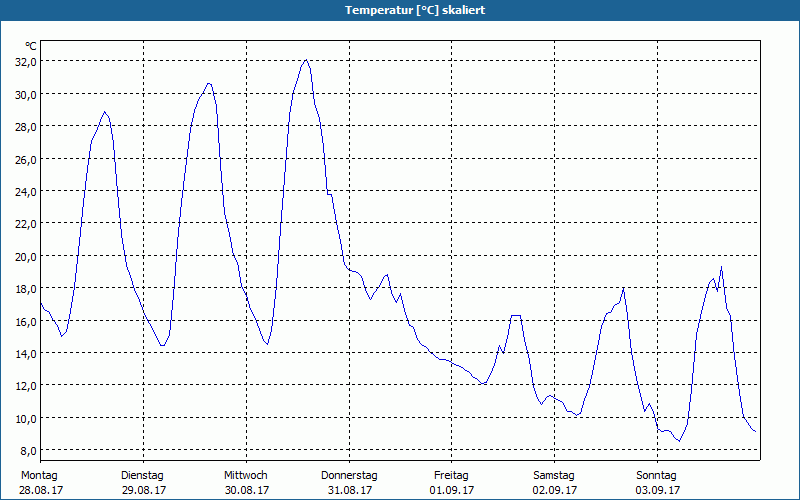The height and width of the screenshot is (500, 800).
Task: Click the Donnerstag day label
Action: point(349,476)
